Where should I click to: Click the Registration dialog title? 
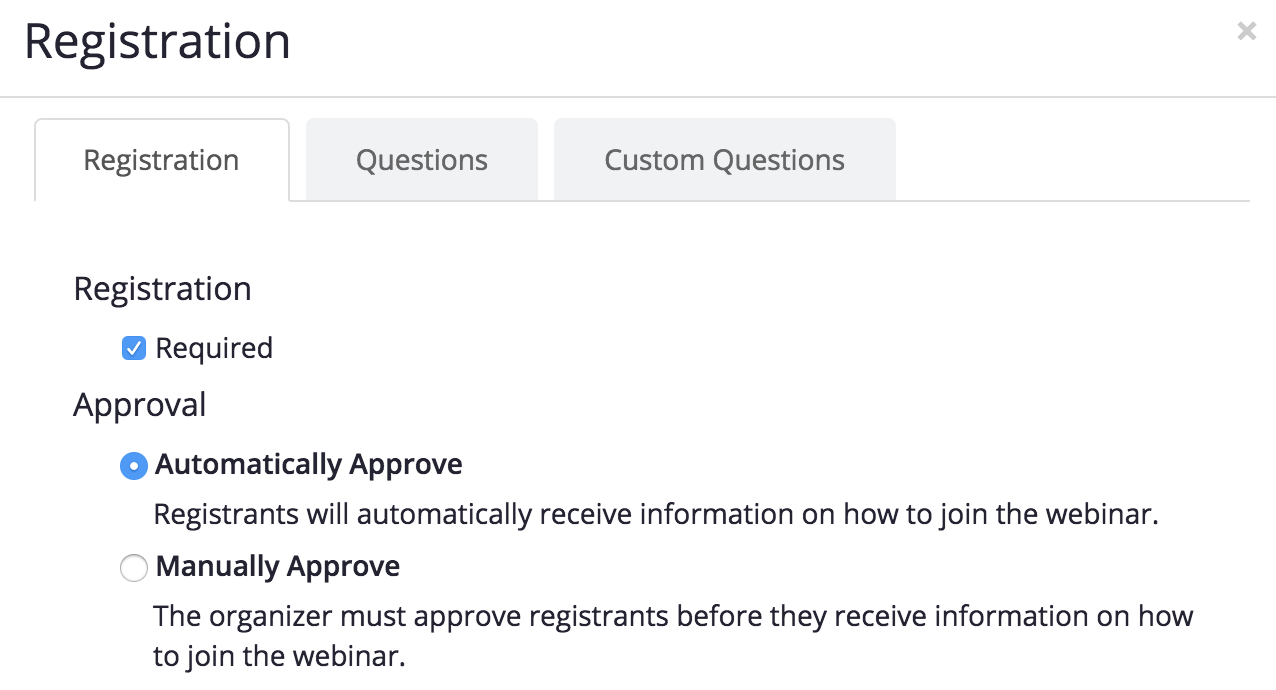[158, 41]
